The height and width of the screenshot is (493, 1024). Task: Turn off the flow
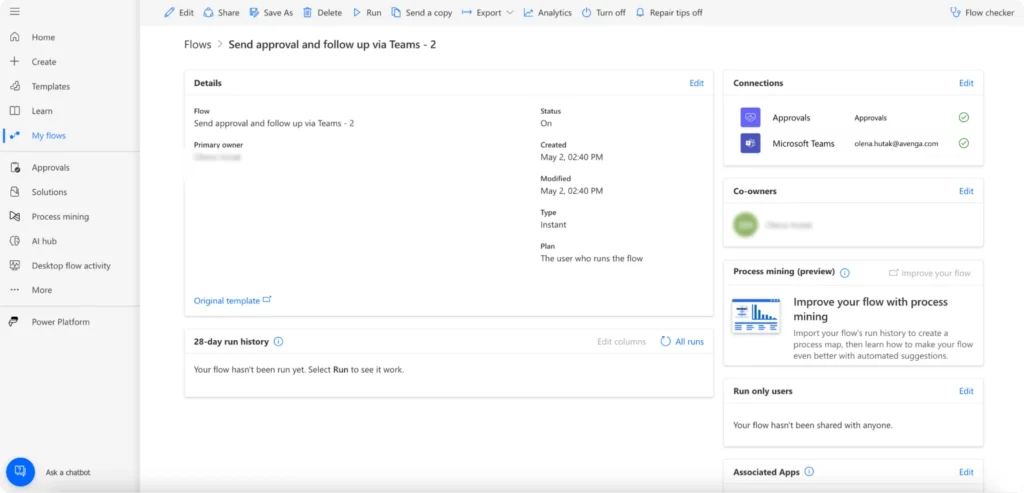tap(603, 13)
